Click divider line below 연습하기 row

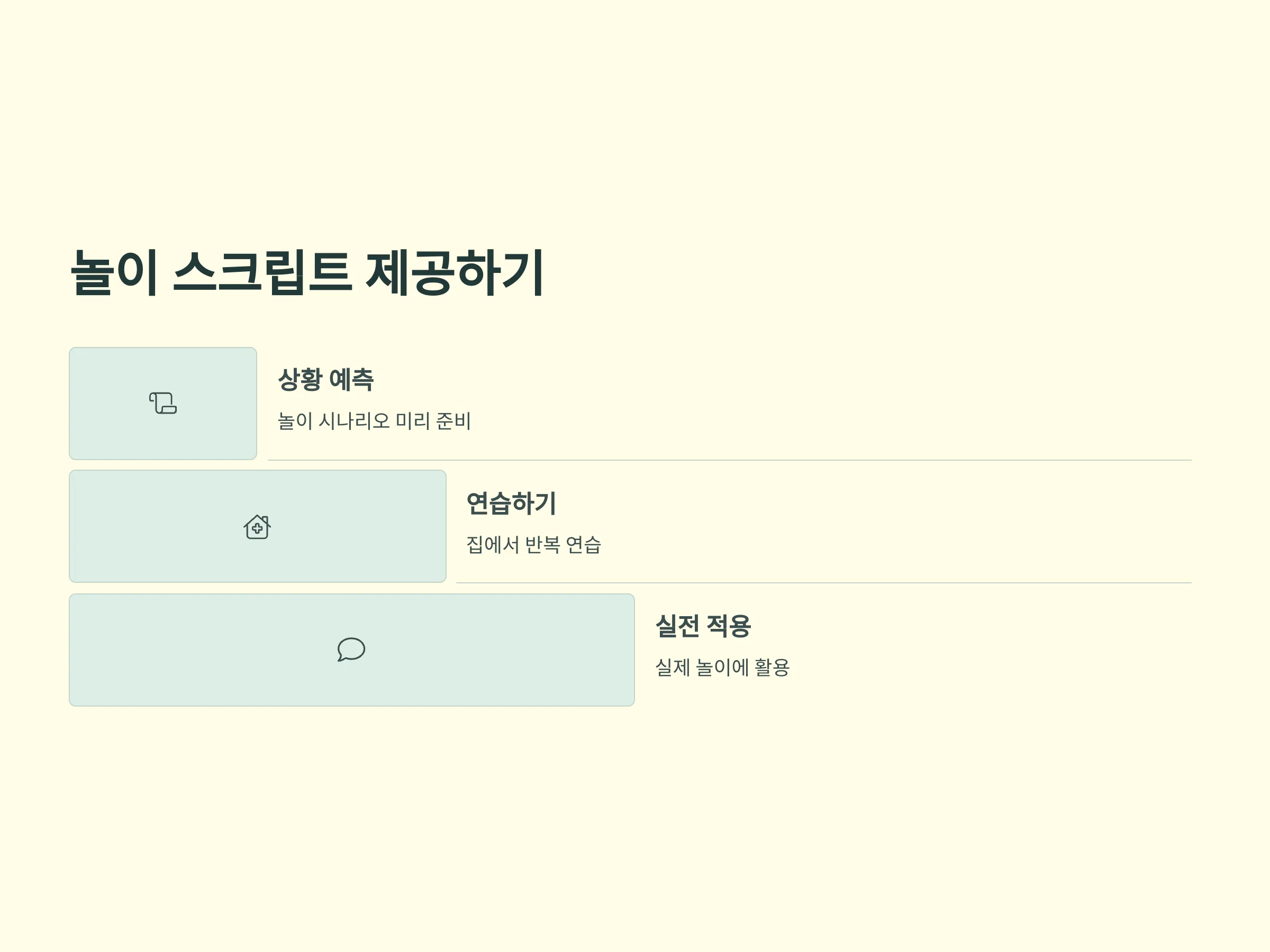point(824,583)
